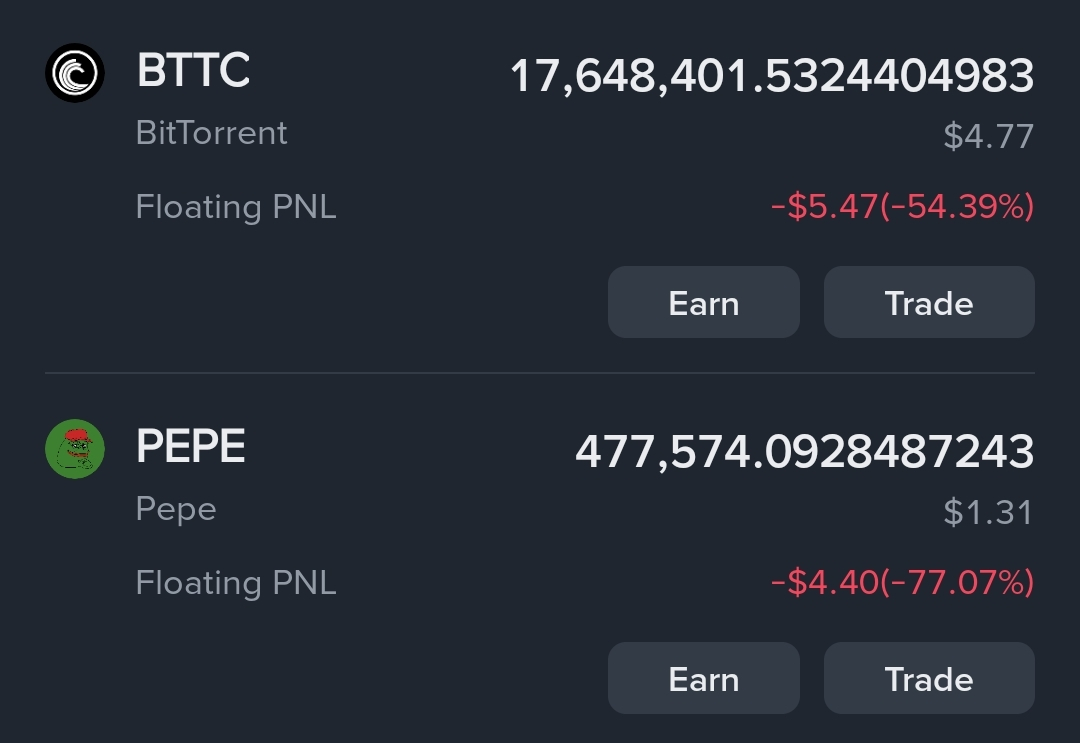Tap the $1.31 PEPE fiat value
The height and width of the screenshot is (743, 1080).
point(988,512)
